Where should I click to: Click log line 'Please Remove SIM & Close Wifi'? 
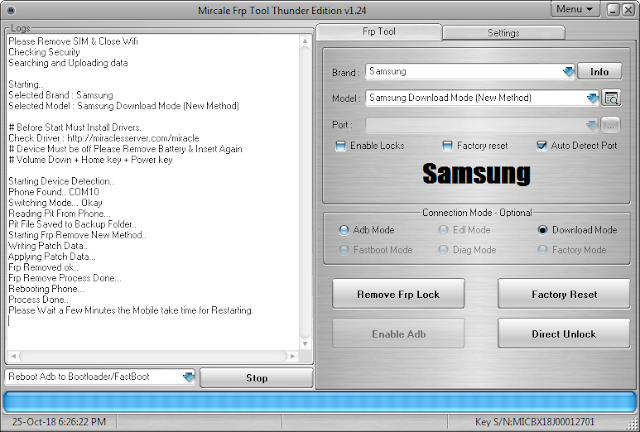(73, 41)
